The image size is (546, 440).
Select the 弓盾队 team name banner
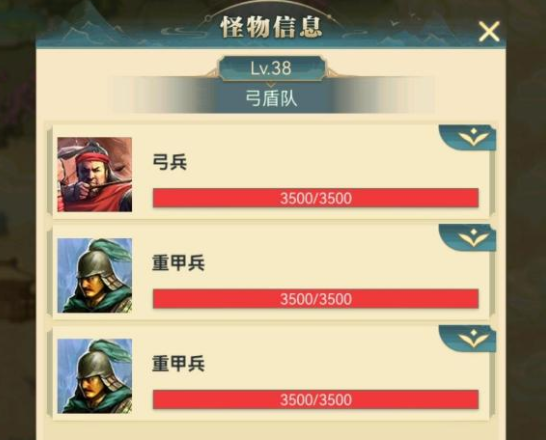pos(272,98)
